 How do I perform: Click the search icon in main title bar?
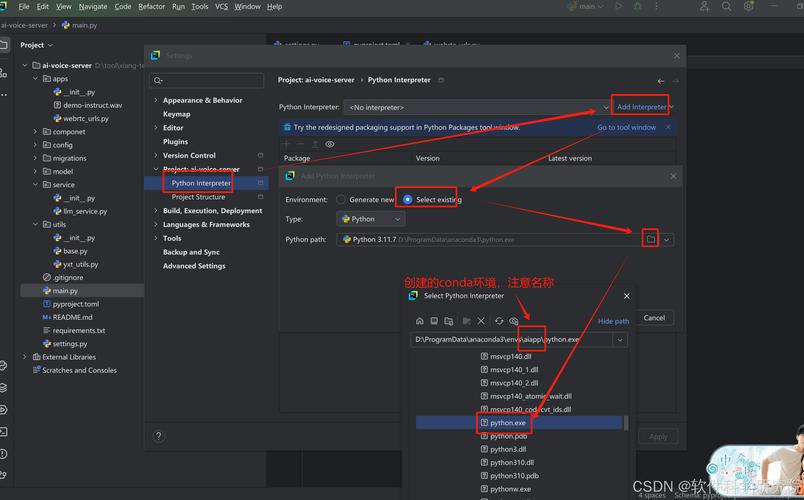tap(727, 6)
